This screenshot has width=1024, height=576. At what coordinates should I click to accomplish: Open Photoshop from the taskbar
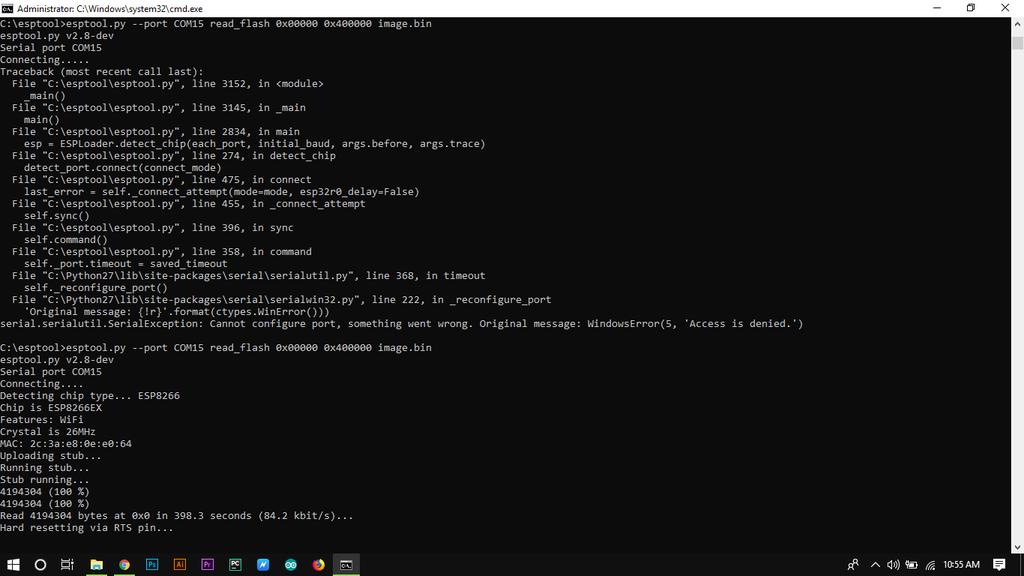[152, 564]
